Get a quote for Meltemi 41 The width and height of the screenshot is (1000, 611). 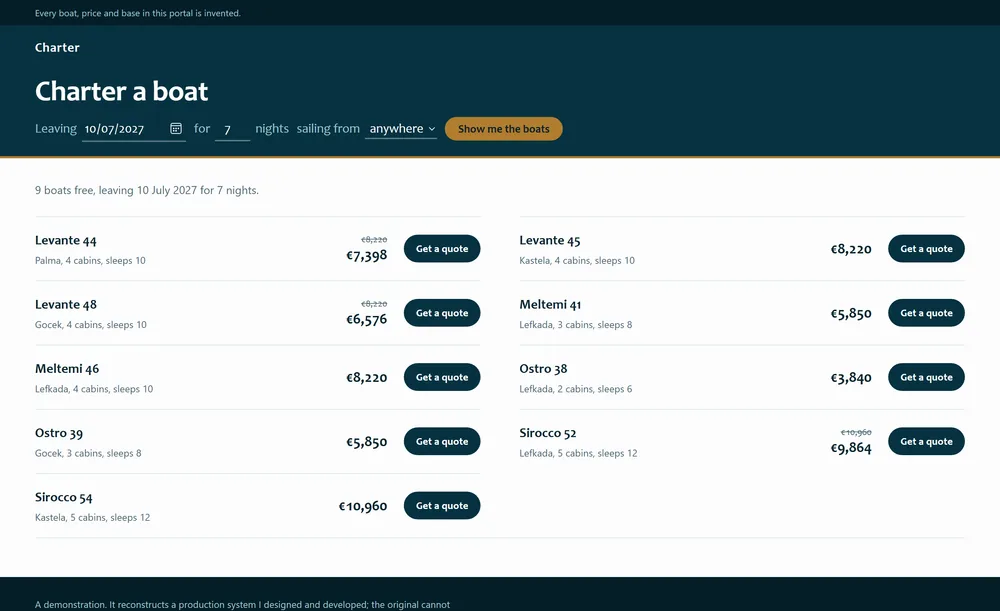[926, 313]
